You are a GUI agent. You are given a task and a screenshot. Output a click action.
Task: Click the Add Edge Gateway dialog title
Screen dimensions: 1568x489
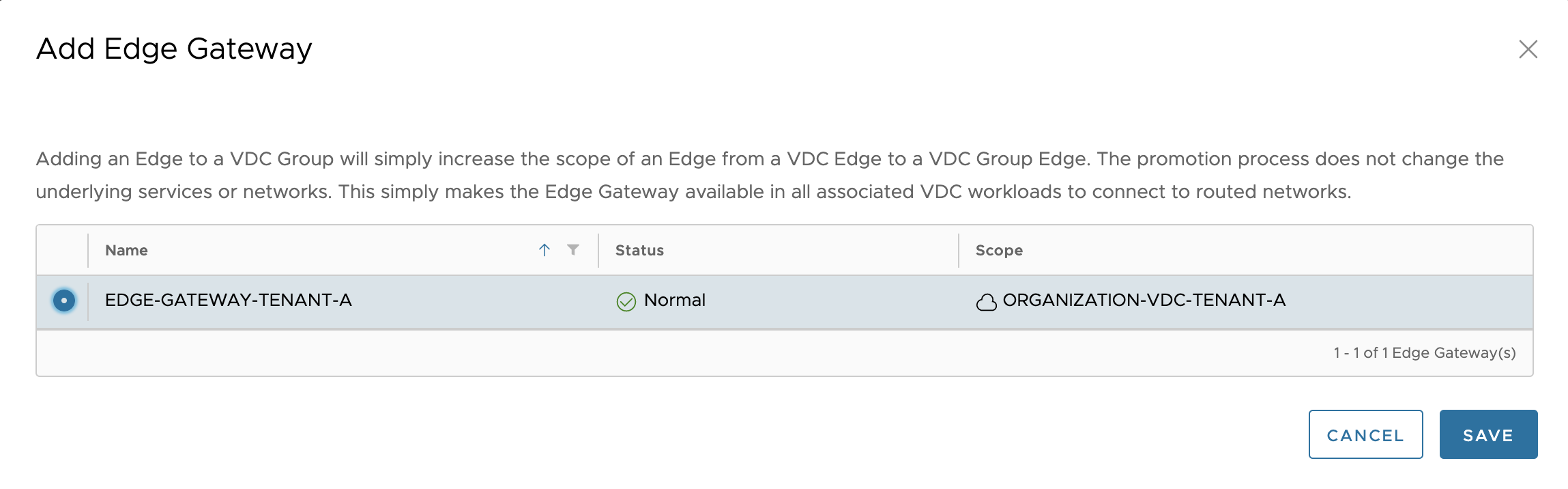tap(174, 49)
